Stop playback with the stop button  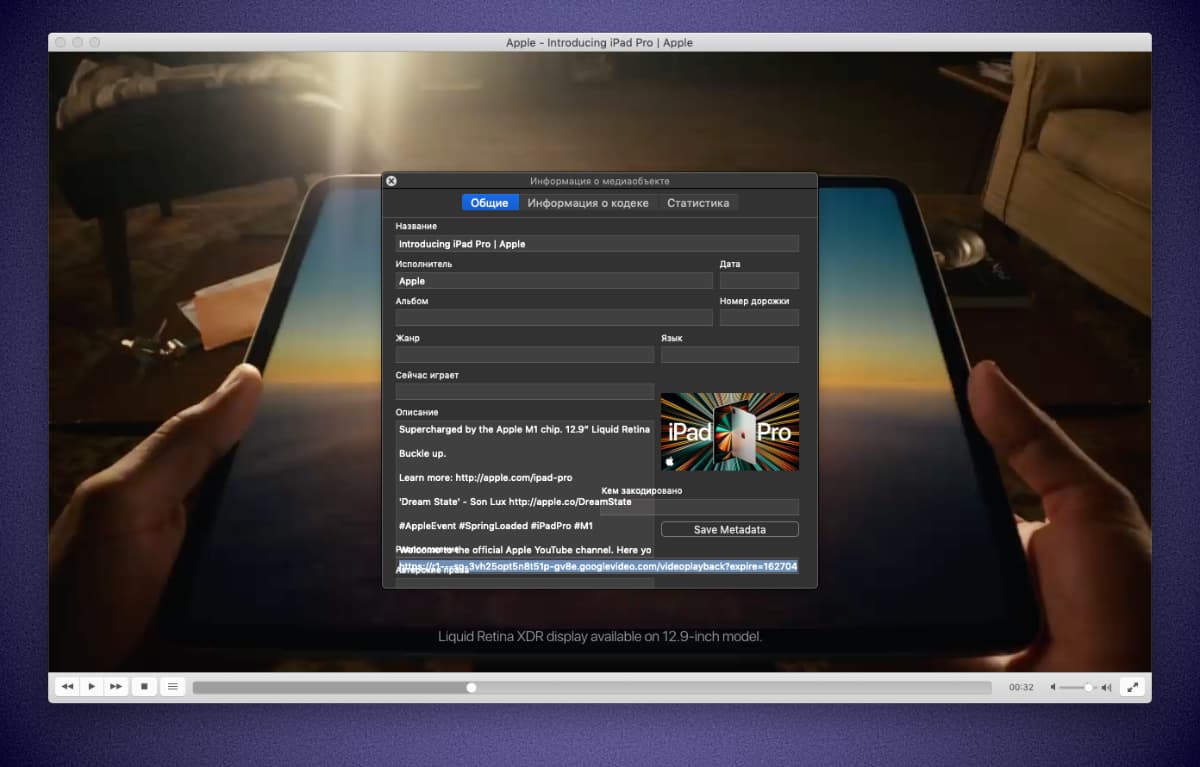(144, 687)
